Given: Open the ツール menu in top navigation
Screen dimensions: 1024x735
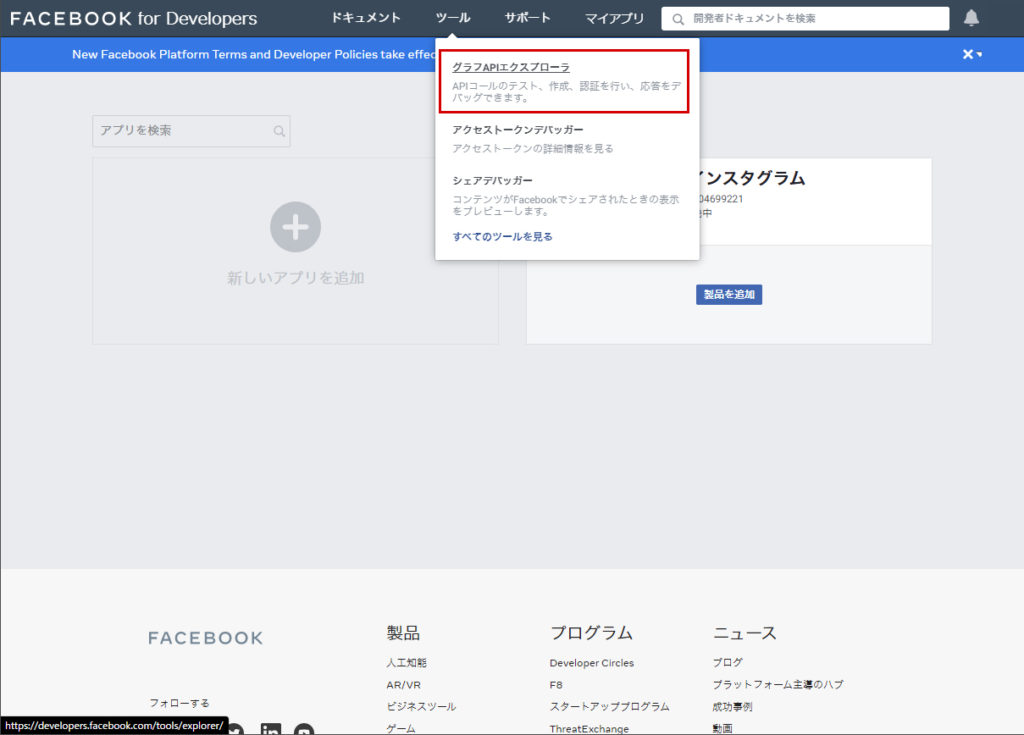Looking at the screenshot, I should 453,18.
